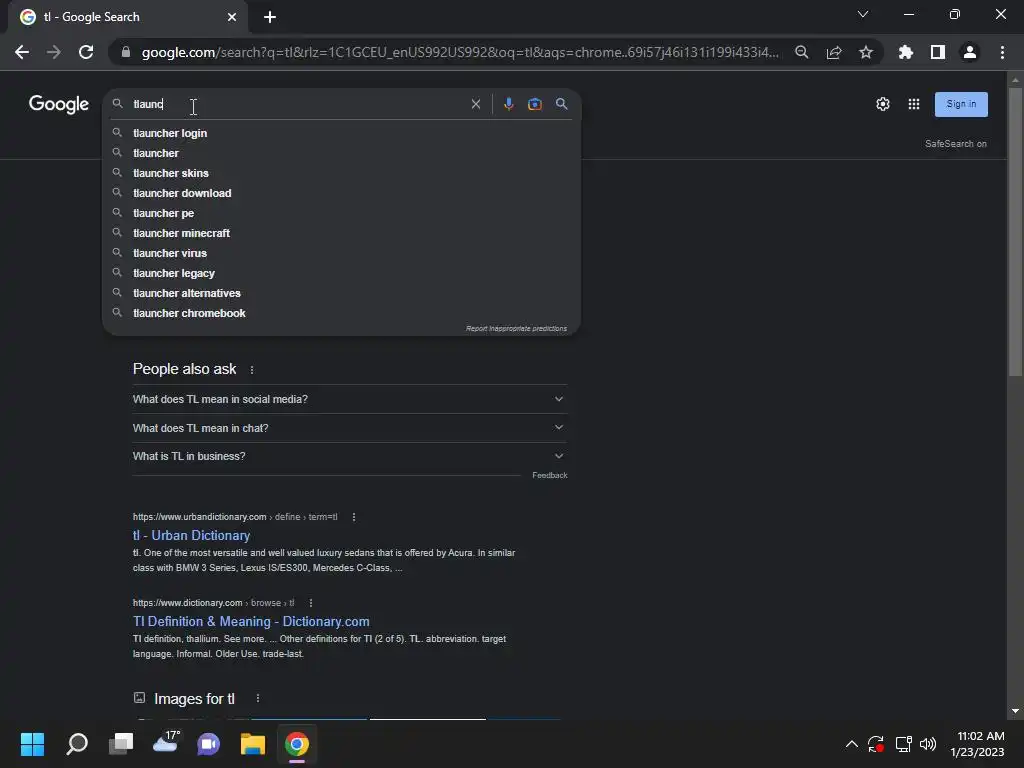Click the address bar zoom magnifier icon
The image size is (1024, 768).
pyautogui.click(x=801, y=52)
